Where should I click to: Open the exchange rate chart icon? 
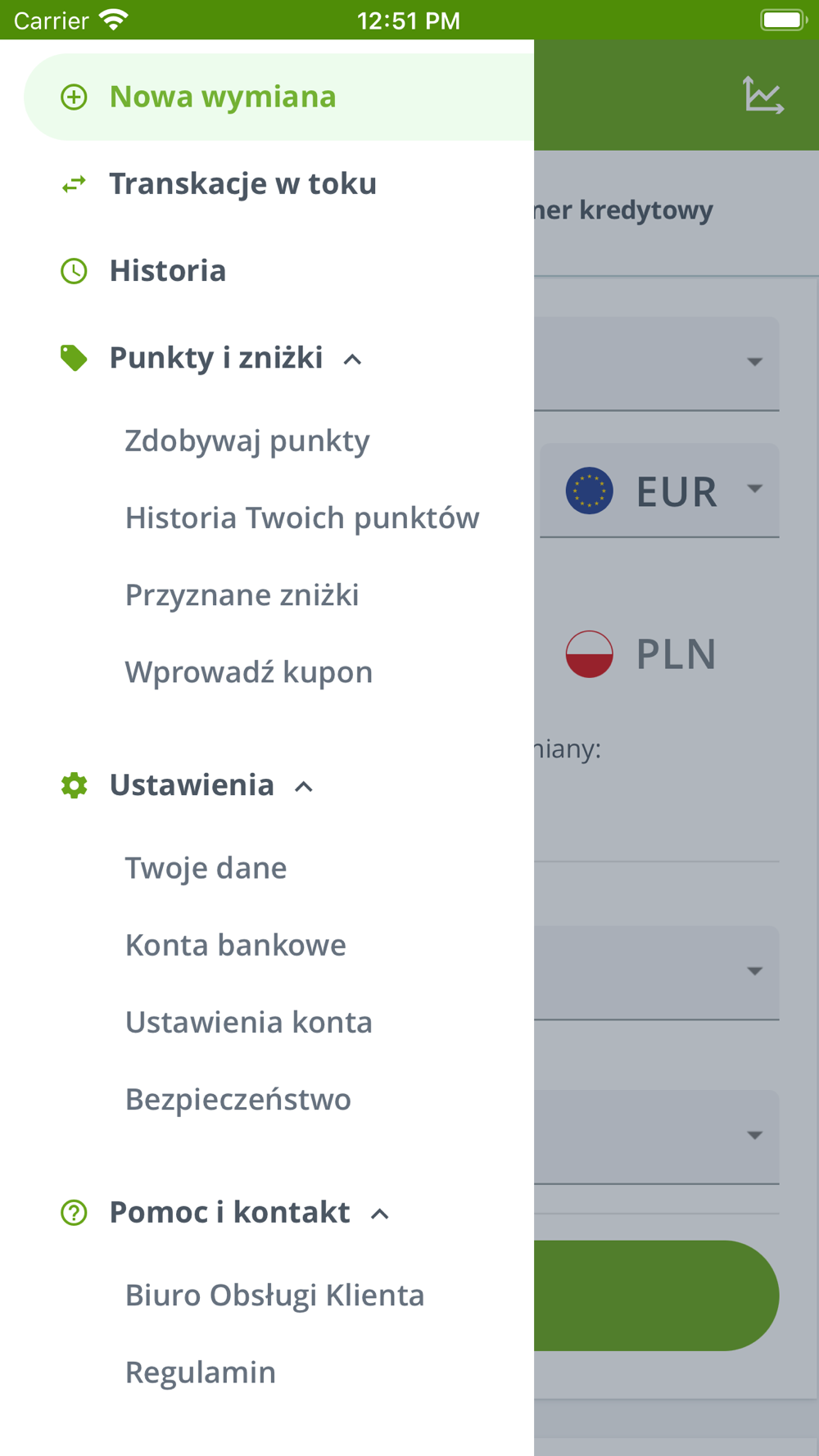(763, 95)
